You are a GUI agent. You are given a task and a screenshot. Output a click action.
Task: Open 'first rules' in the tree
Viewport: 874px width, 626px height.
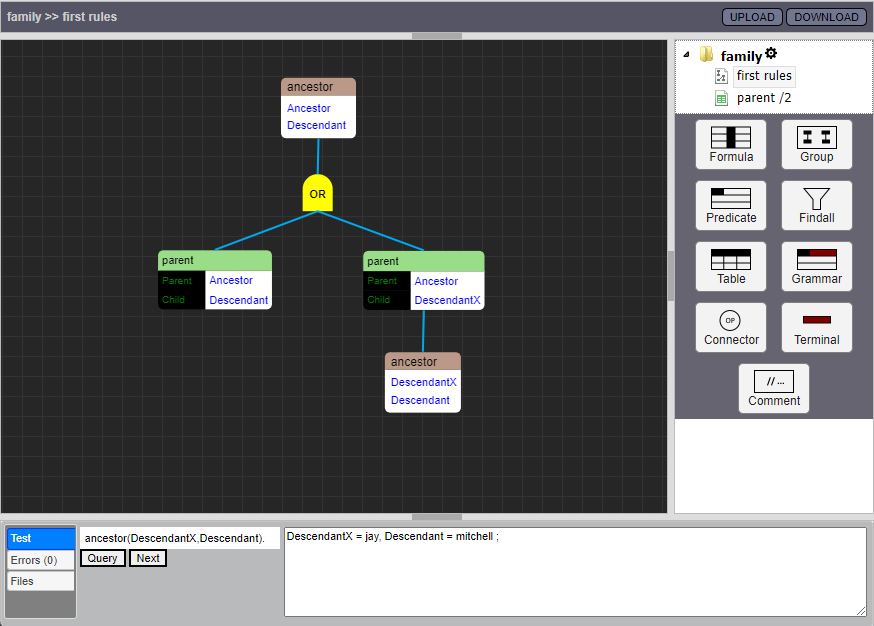coord(764,76)
